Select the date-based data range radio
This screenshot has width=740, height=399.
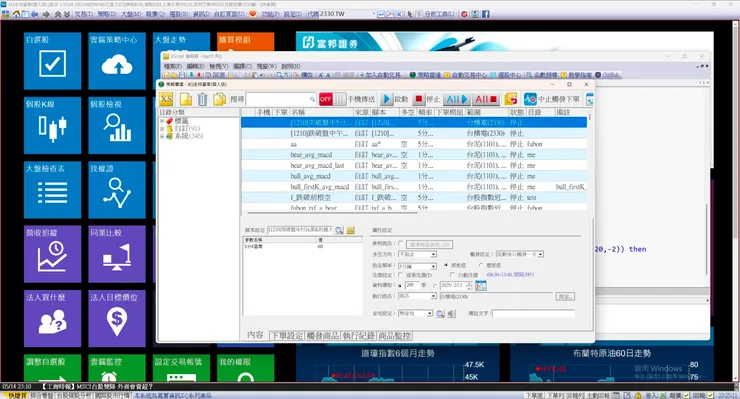coord(435,286)
